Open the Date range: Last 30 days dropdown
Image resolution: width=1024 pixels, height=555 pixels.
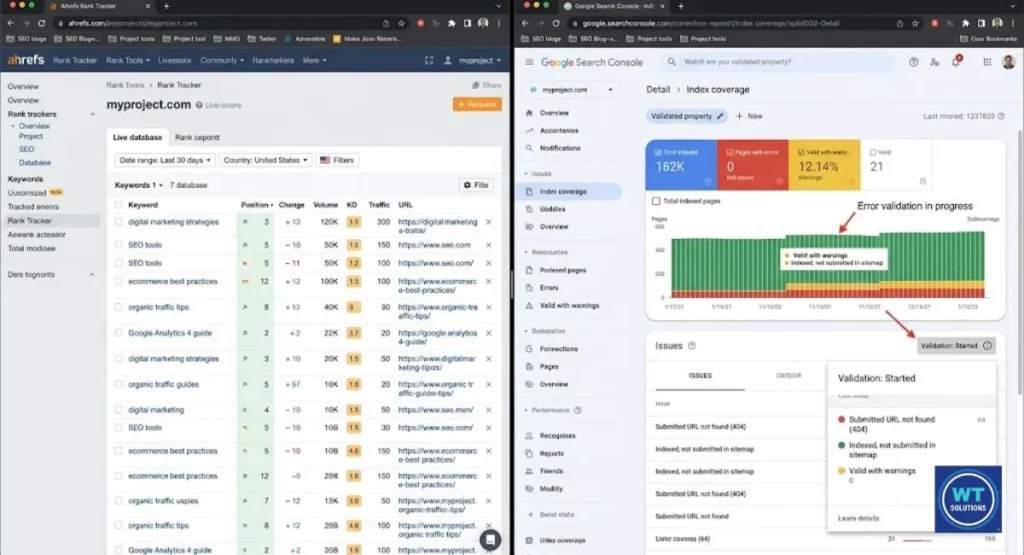click(x=165, y=160)
